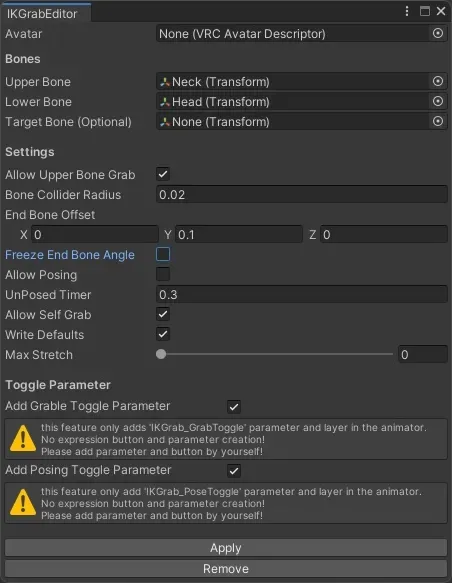Open object picker for Upper Bone
452x583 pixels.
438,81
